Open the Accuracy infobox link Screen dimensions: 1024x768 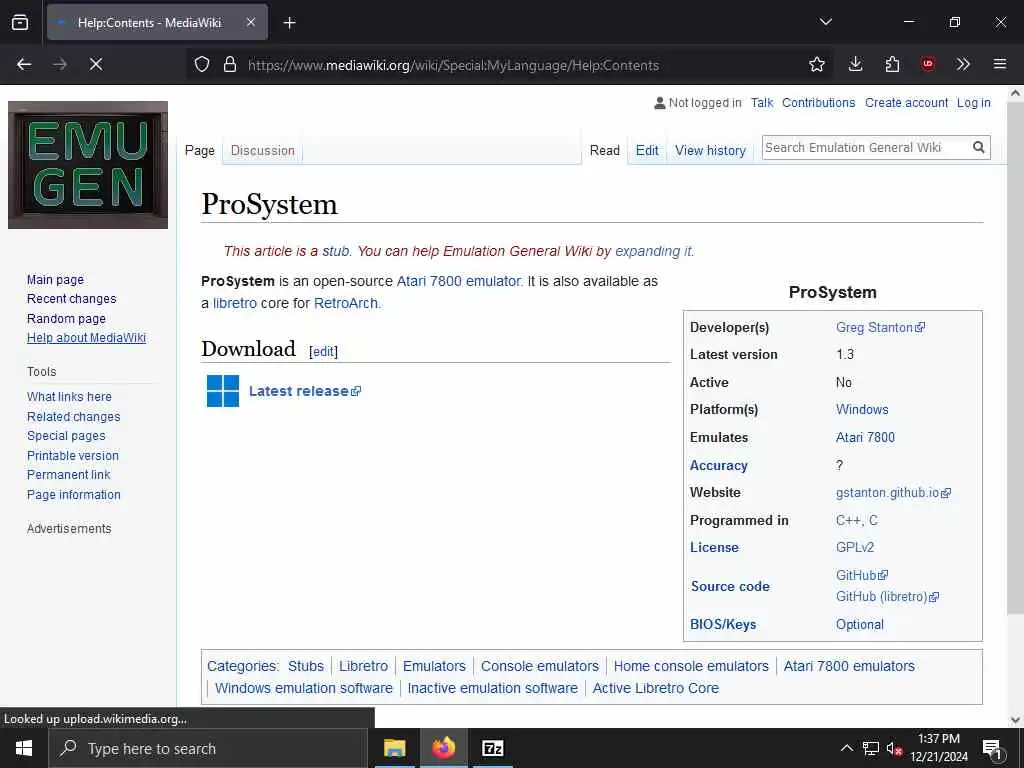[718, 466]
